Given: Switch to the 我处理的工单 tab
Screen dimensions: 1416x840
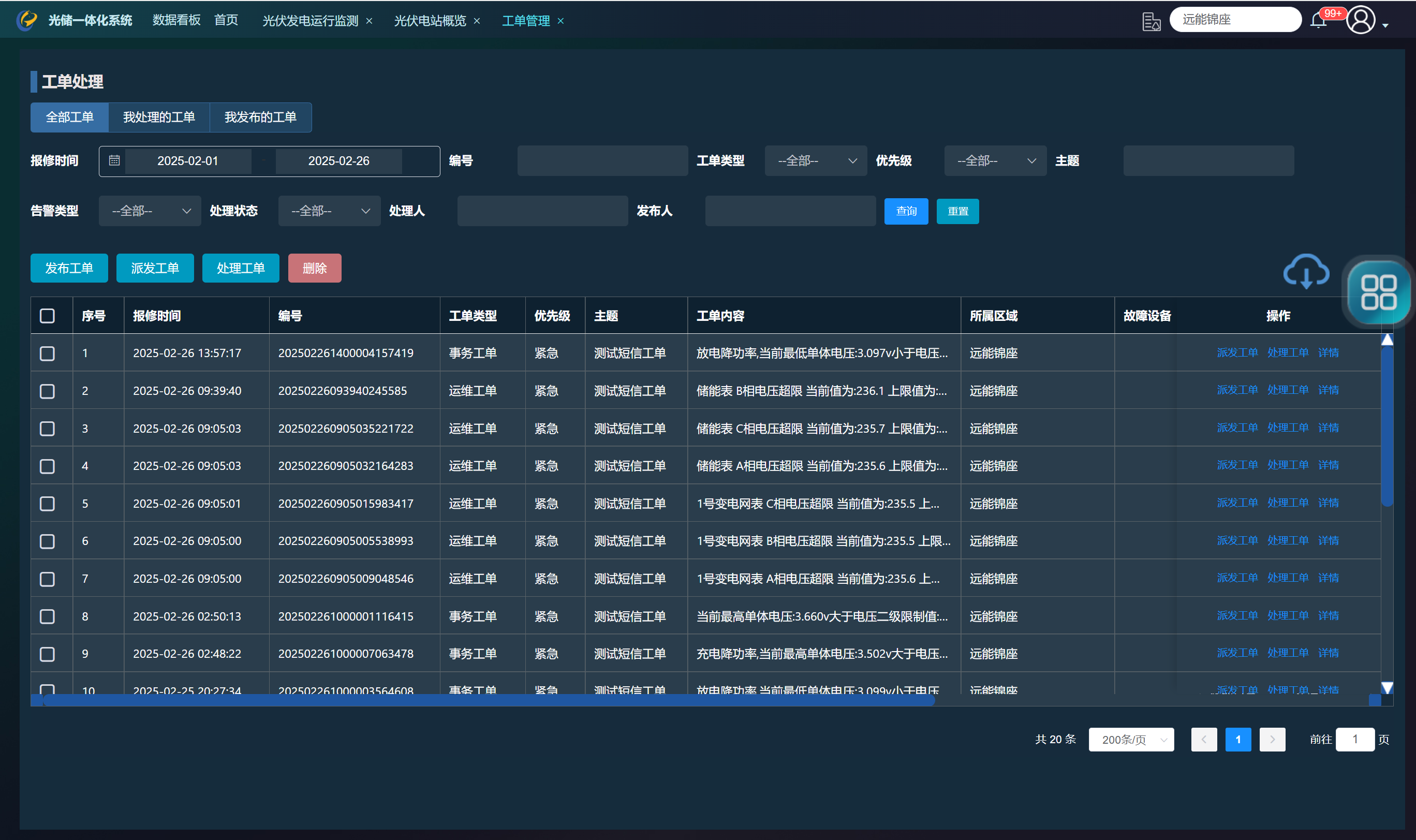Looking at the screenshot, I should 159,117.
